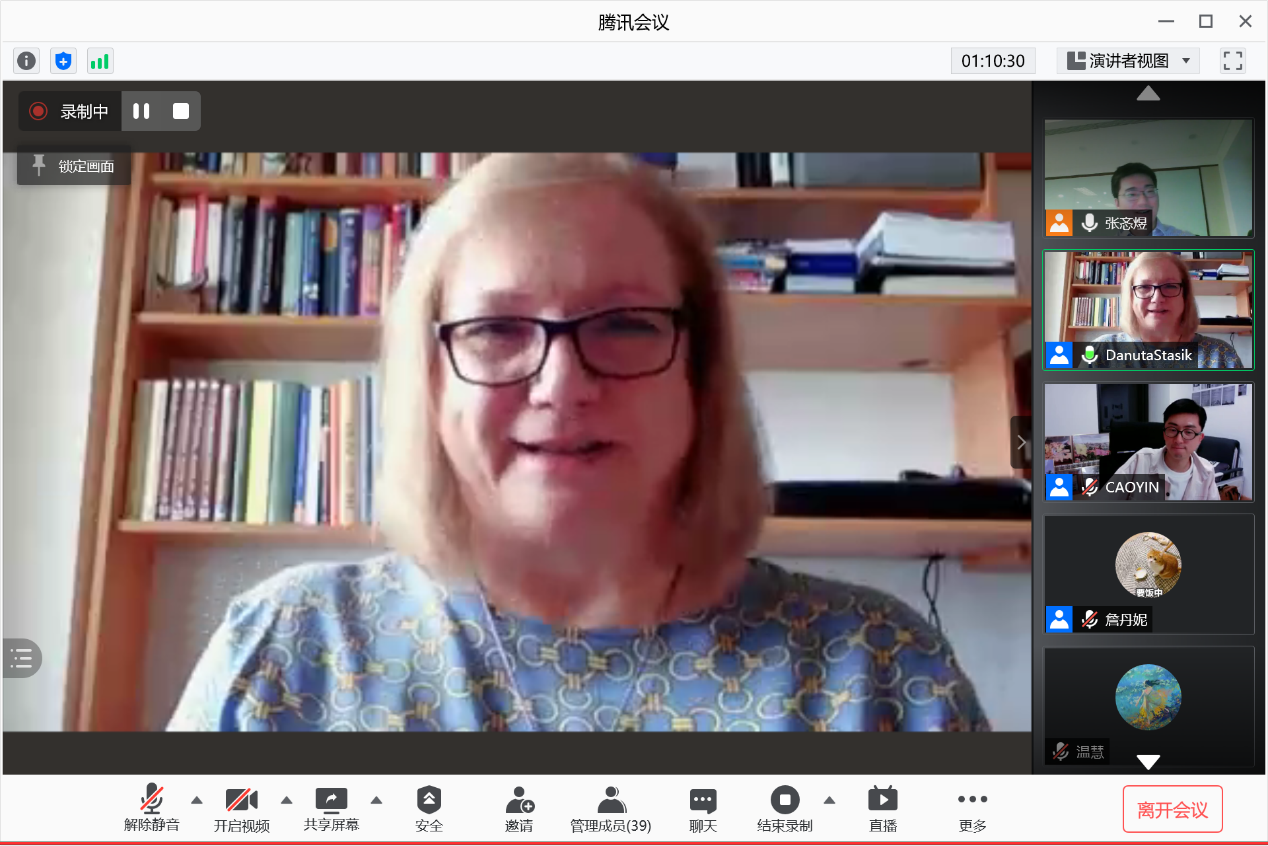Open the speaker view (演讲者视图) dropdown
The width and height of the screenshot is (1268, 846).
1128,61
